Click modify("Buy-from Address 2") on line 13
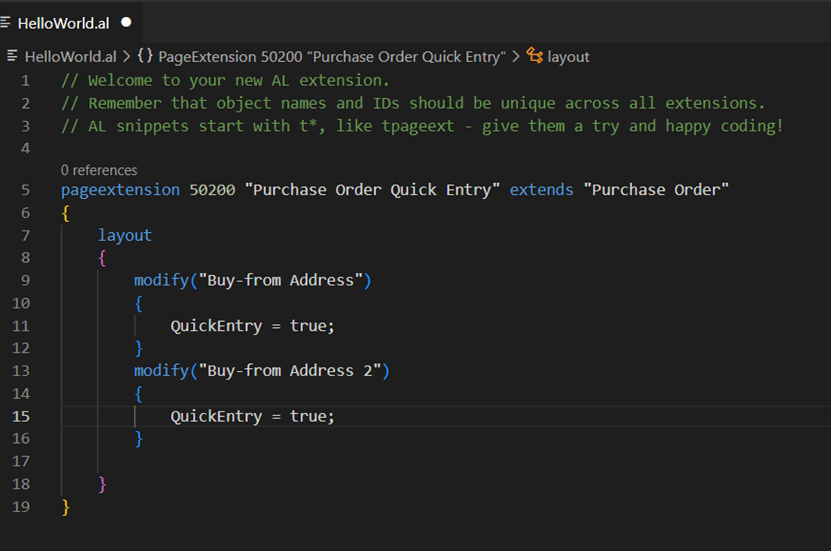831x551 pixels. click(262, 371)
